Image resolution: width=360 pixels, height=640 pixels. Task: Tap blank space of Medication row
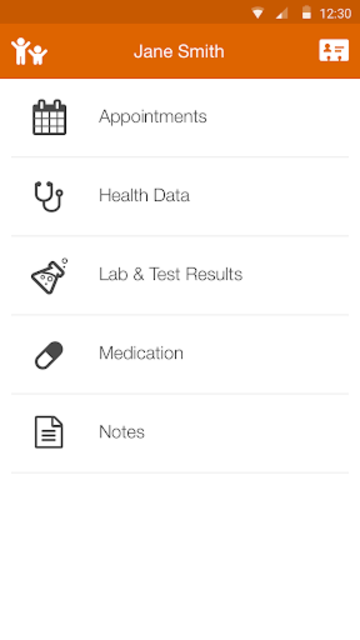[265, 354]
